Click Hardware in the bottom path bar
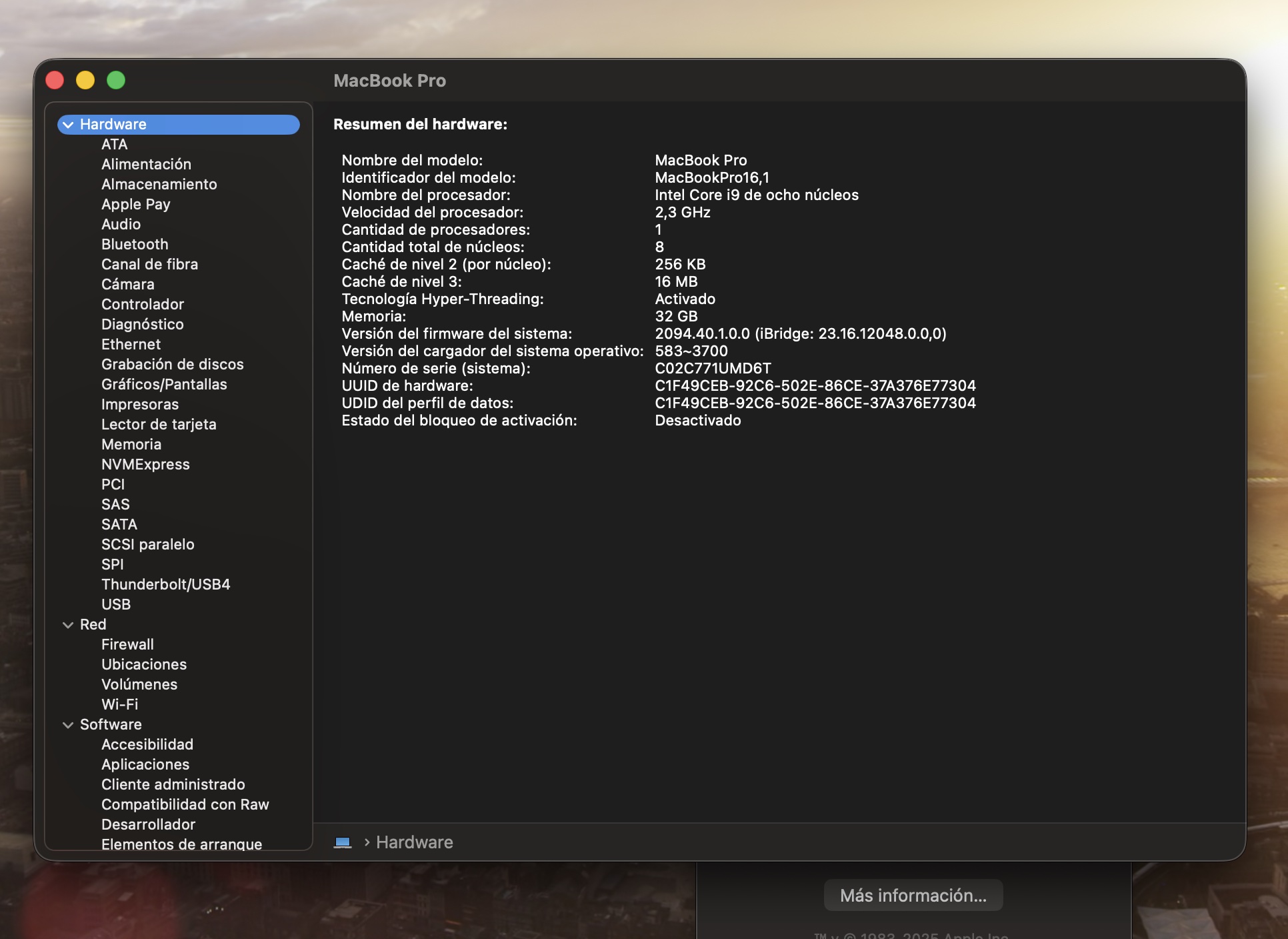The width and height of the screenshot is (1288, 939). point(414,842)
